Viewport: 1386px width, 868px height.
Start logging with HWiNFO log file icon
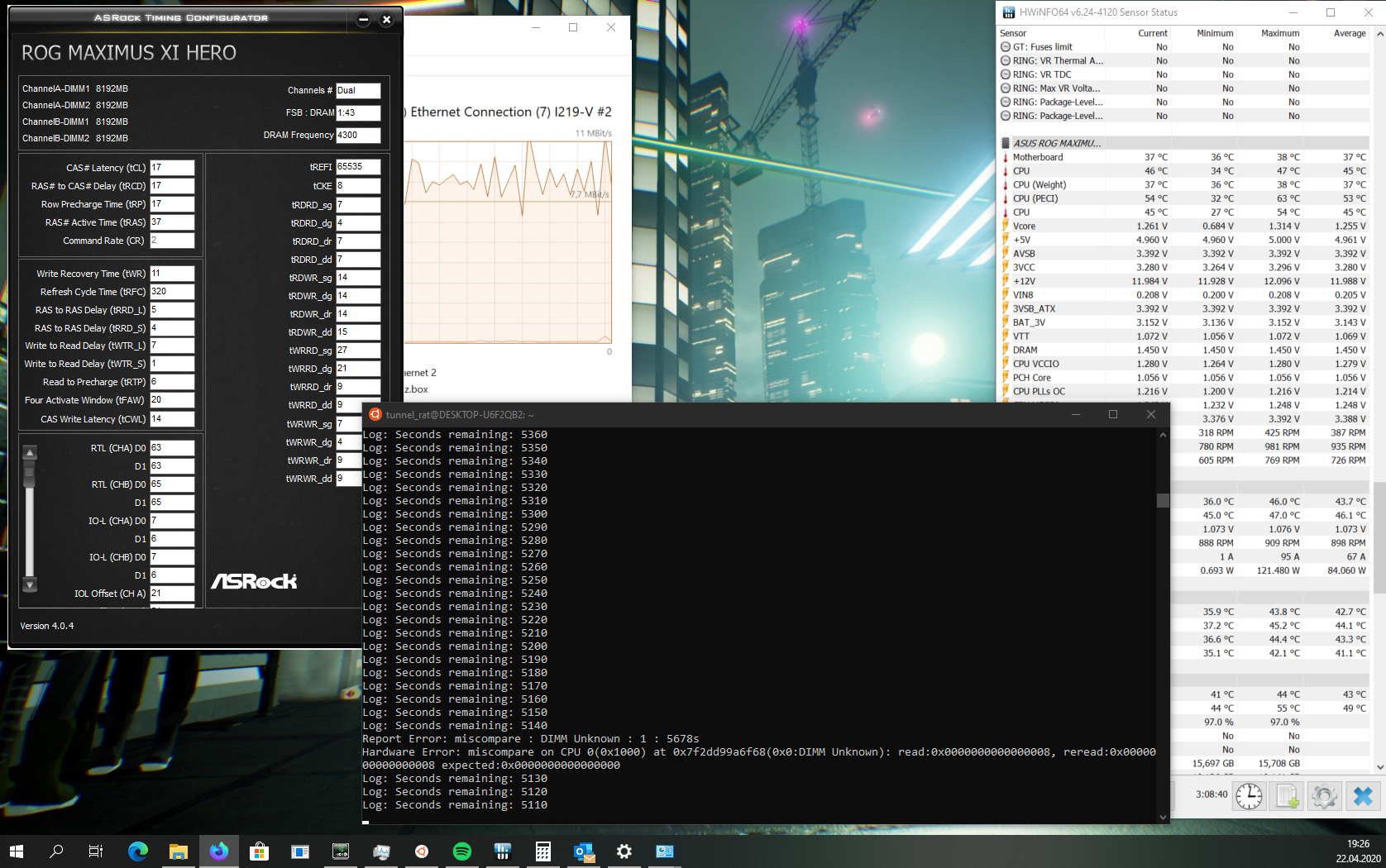coord(1287,796)
